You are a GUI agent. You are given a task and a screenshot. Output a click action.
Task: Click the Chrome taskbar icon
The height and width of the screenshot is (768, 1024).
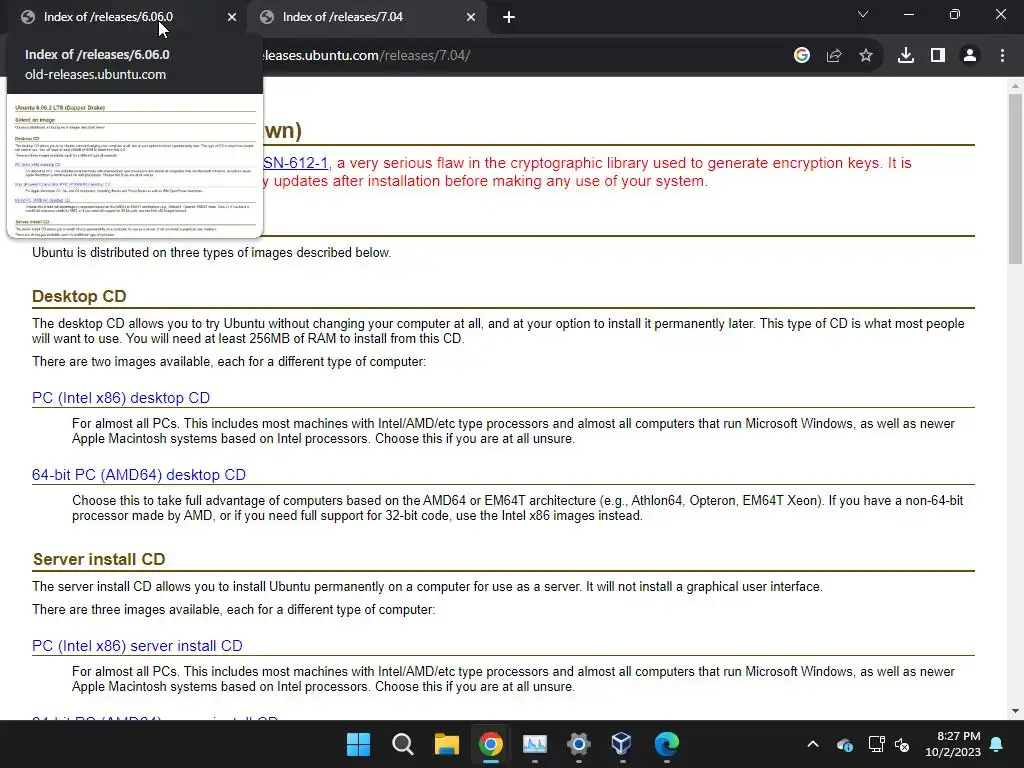coord(490,744)
